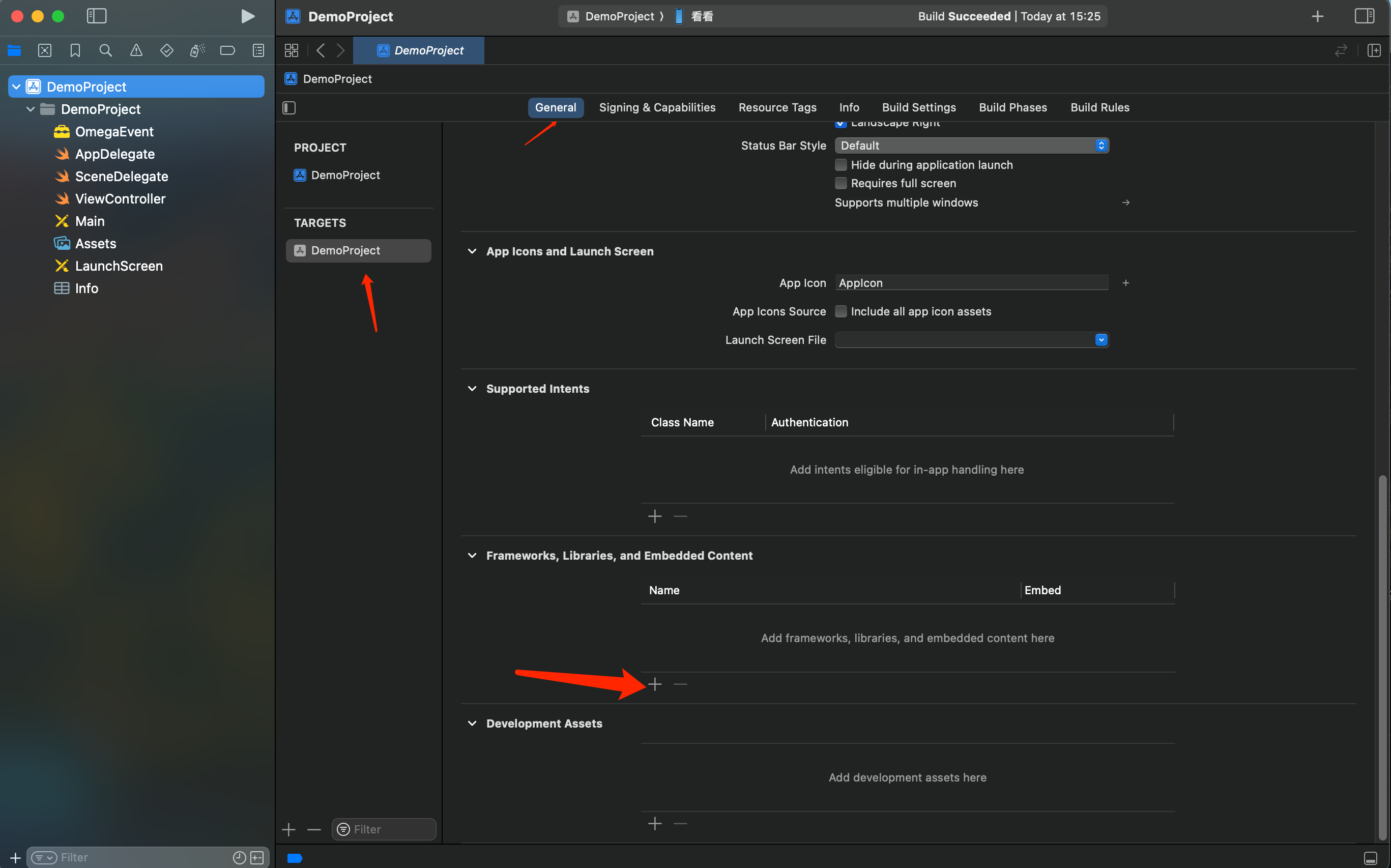Enable Requires full screen

841,184
